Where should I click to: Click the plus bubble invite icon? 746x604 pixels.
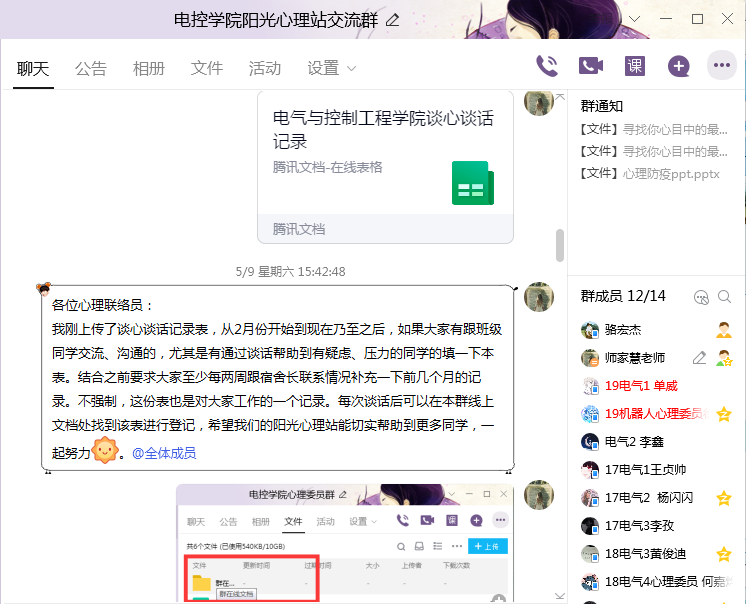click(x=679, y=66)
